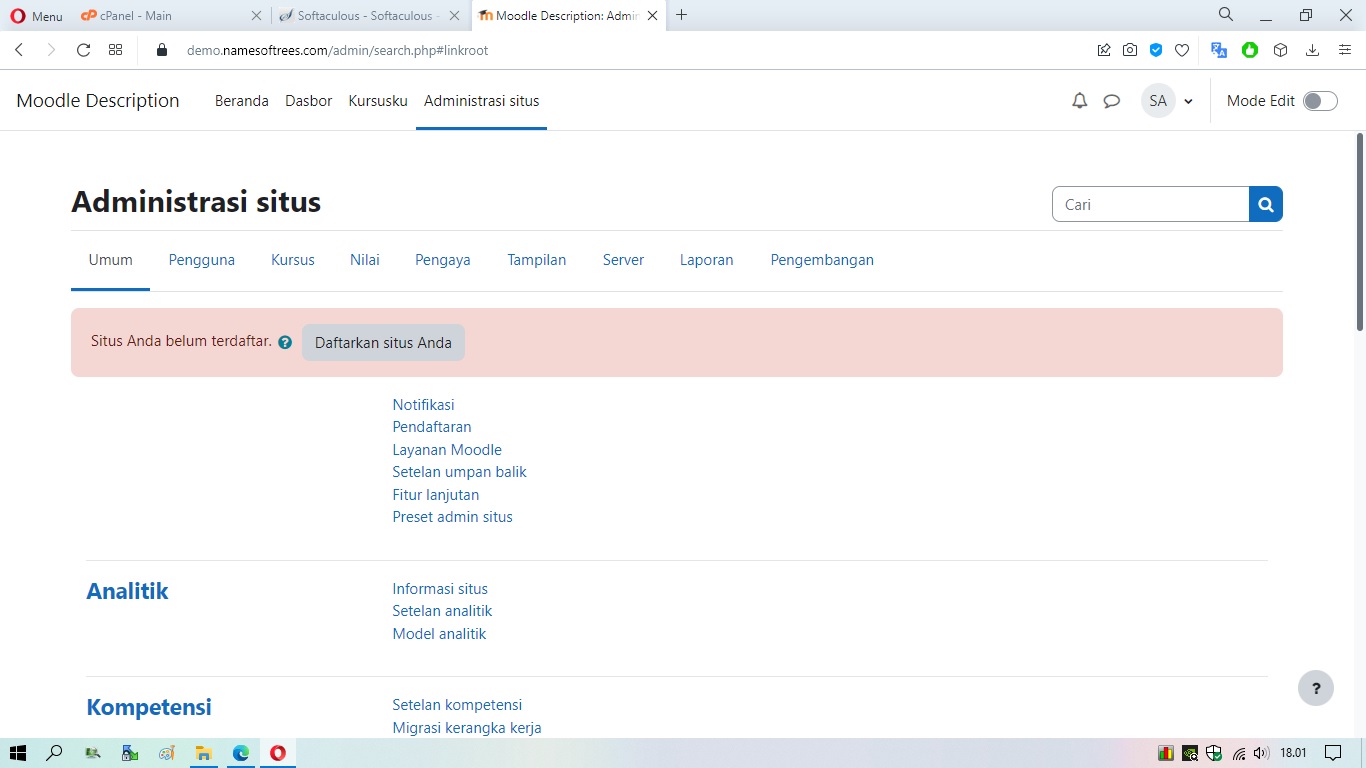Open the edit-page pin icon in address bar
This screenshot has width=1366, height=768.
click(x=1104, y=50)
